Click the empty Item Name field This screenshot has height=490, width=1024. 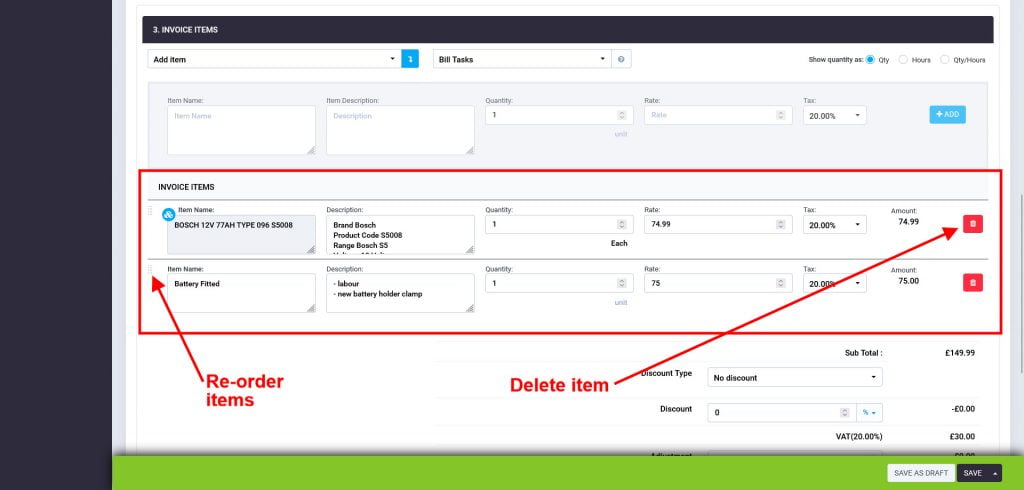tap(241, 130)
